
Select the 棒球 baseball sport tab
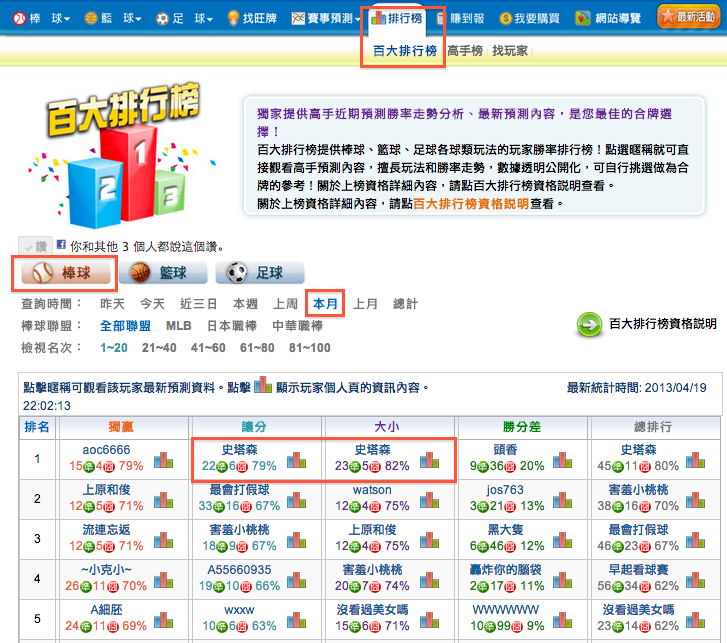66,273
